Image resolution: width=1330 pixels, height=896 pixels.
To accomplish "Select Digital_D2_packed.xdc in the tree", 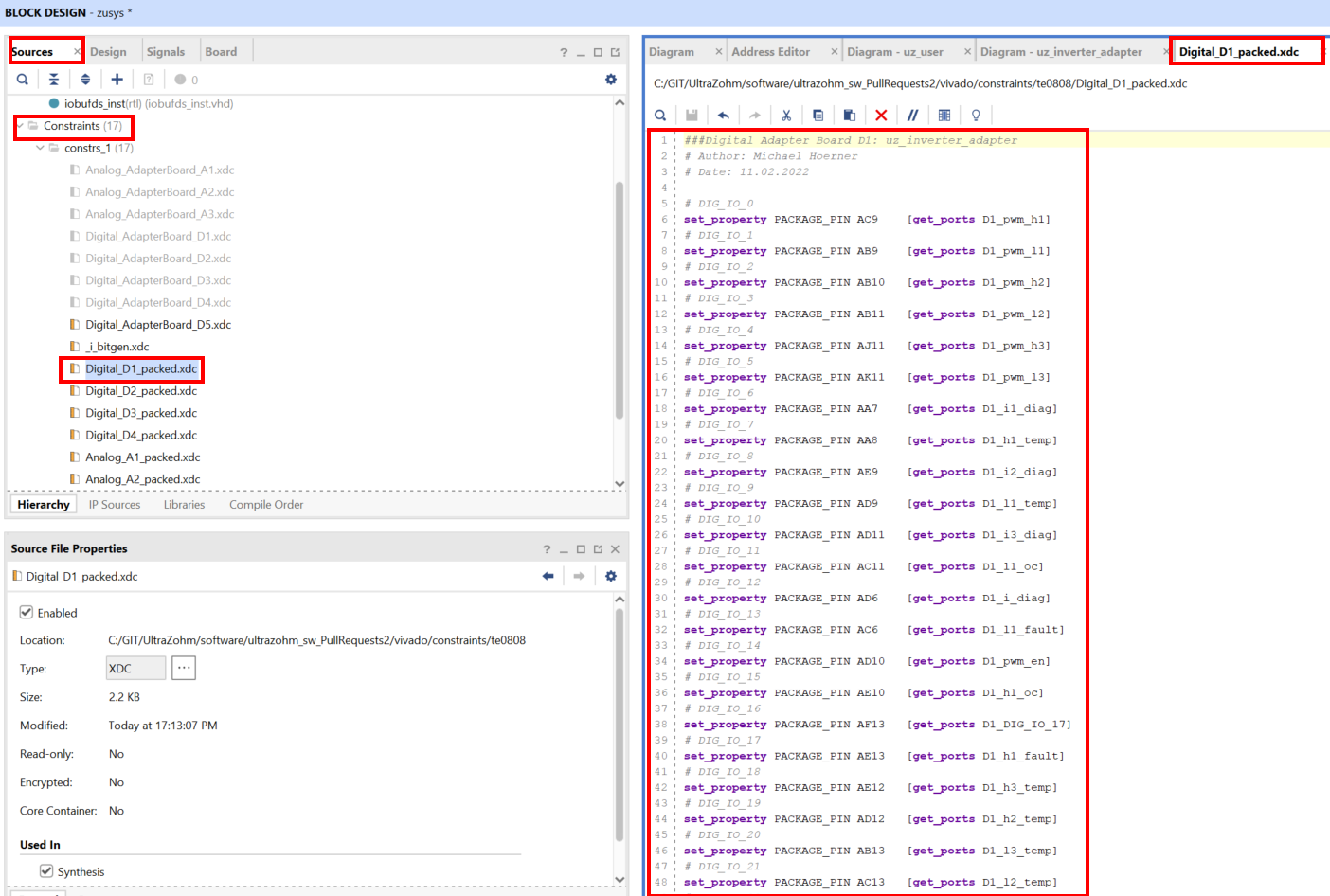I will 141,391.
